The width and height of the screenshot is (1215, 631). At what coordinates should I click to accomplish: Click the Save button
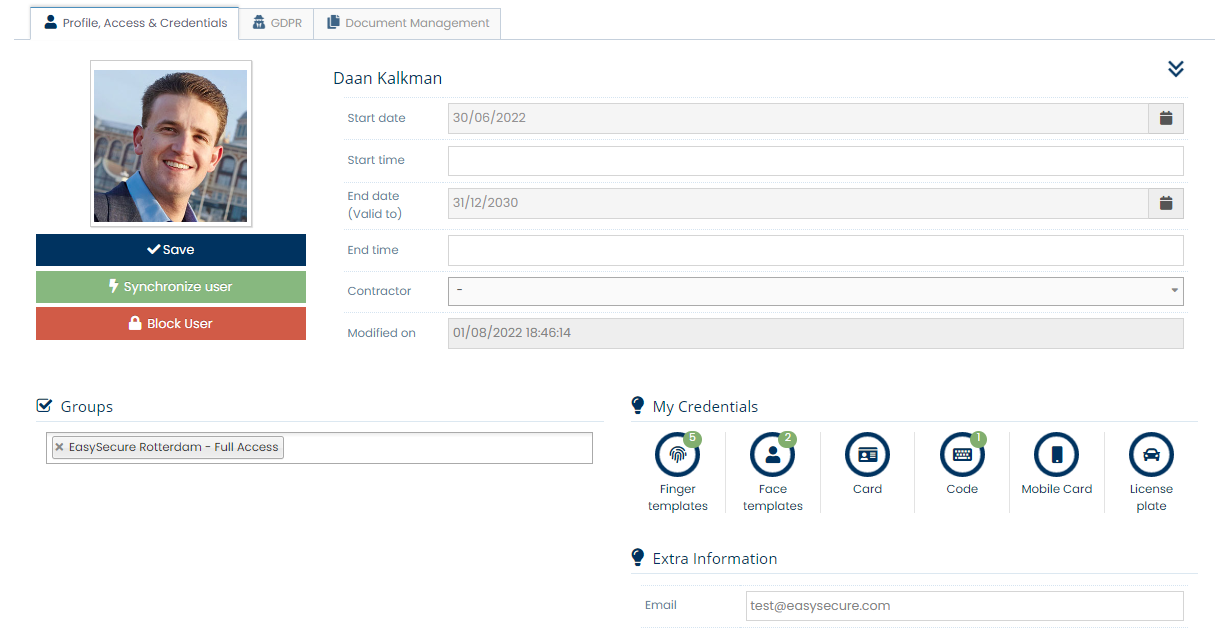click(x=171, y=250)
